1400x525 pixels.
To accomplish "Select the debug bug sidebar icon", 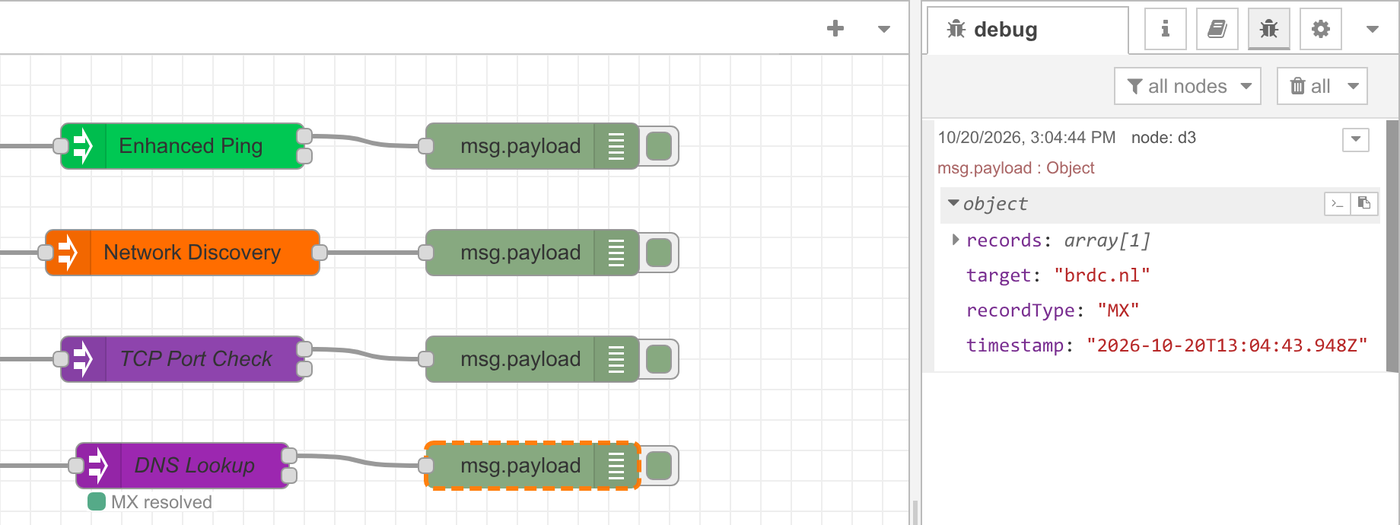I will 1269,29.
